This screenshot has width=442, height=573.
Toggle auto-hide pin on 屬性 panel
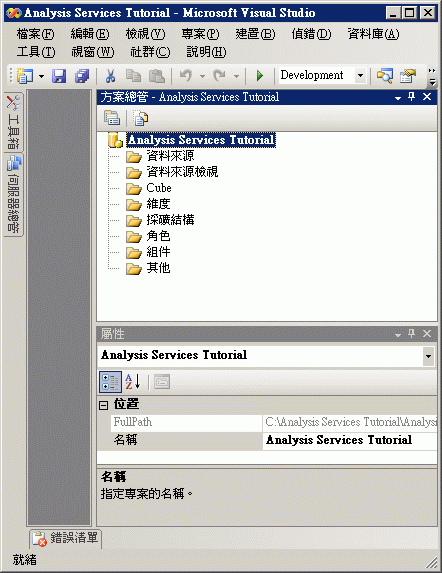(x=412, y=334)
